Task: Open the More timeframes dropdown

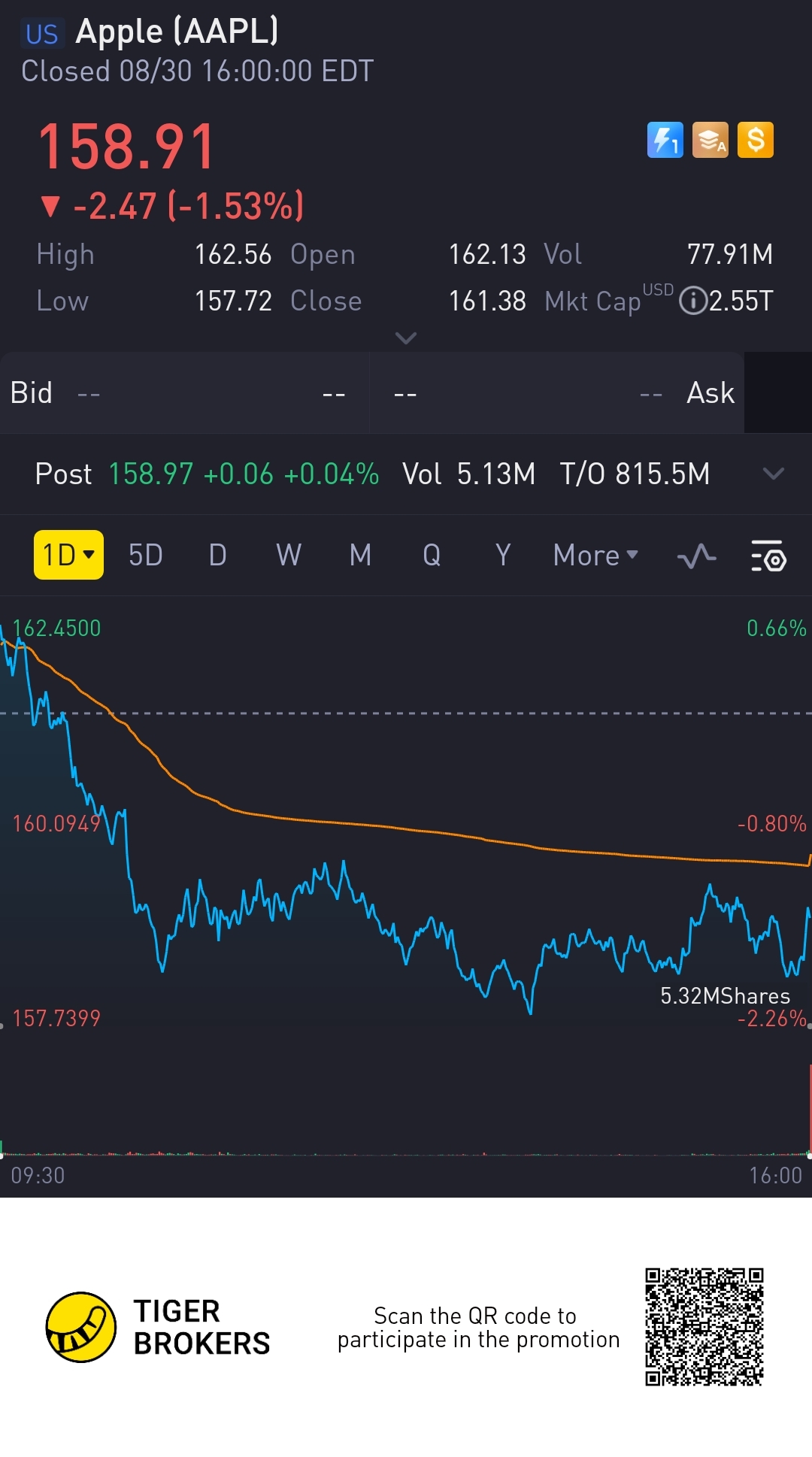Action: pos(595,556)
